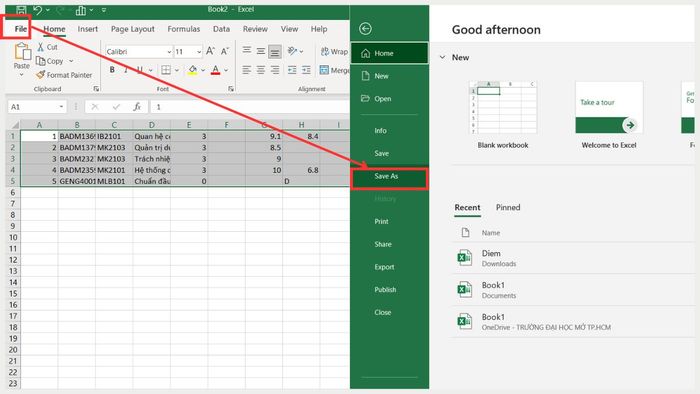
Task: Click the Middle Align icon
Action: point(261,51)
